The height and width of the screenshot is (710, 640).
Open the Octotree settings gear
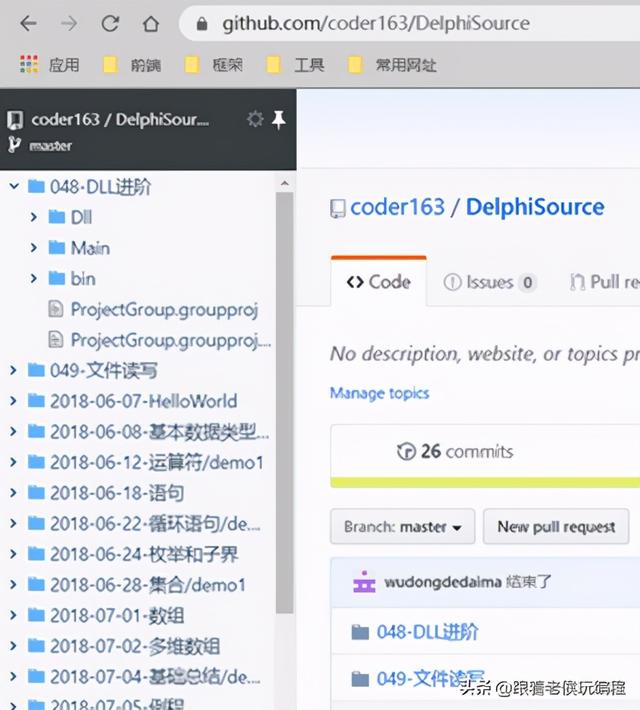(x=255, y=119)
